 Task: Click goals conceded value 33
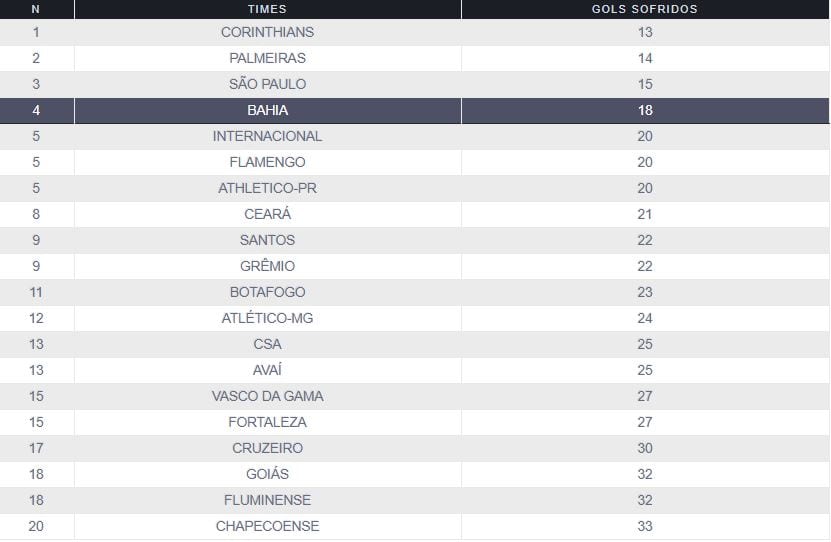(x=645, y=526)
